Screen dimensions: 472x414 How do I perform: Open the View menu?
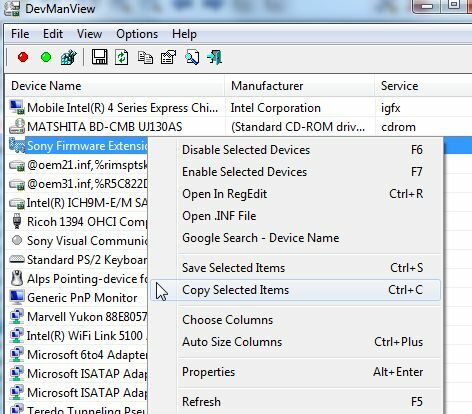pos(89,34)
